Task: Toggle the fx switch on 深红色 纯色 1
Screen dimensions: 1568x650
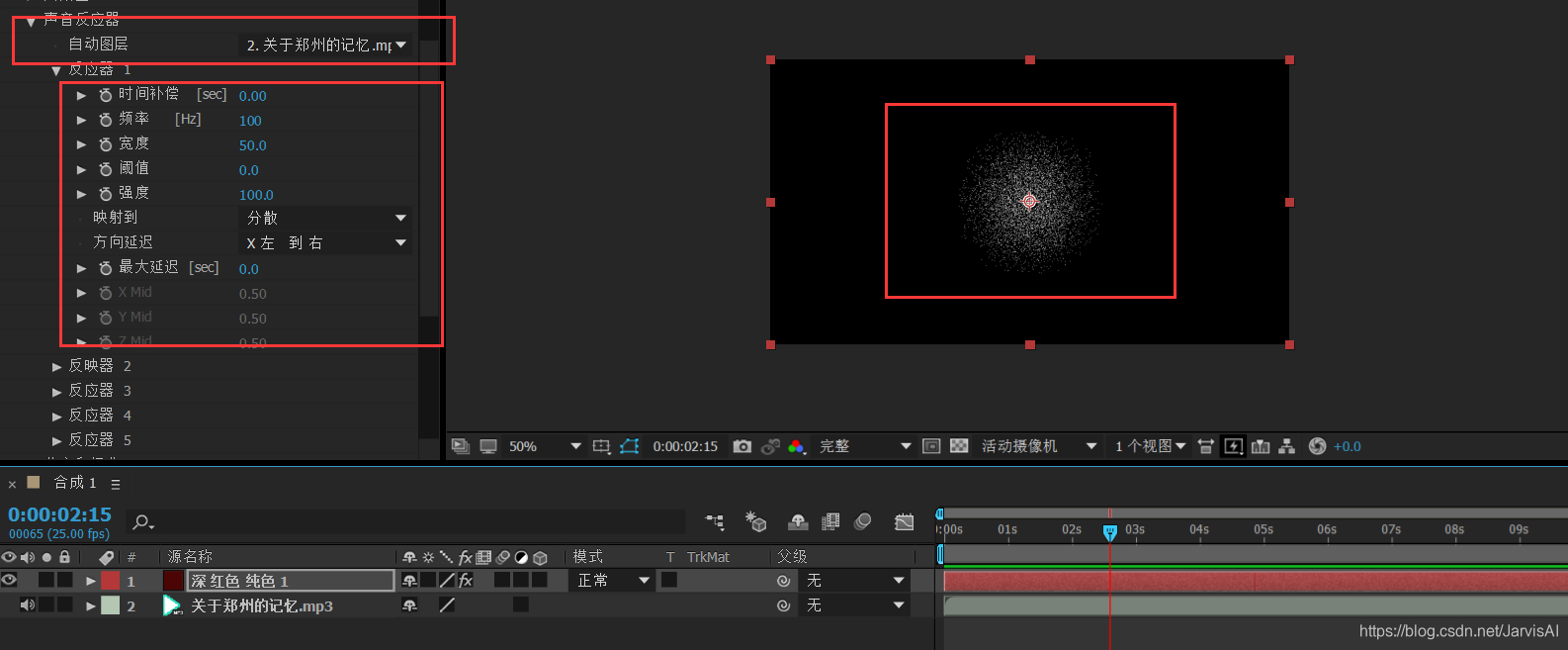Action: tap(466, 581)
